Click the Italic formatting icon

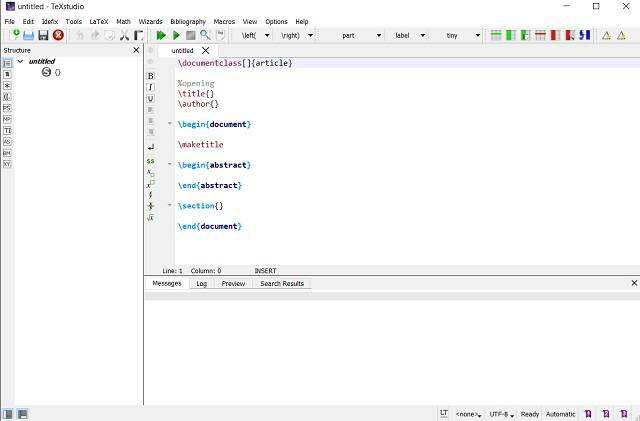pos(150,88)
